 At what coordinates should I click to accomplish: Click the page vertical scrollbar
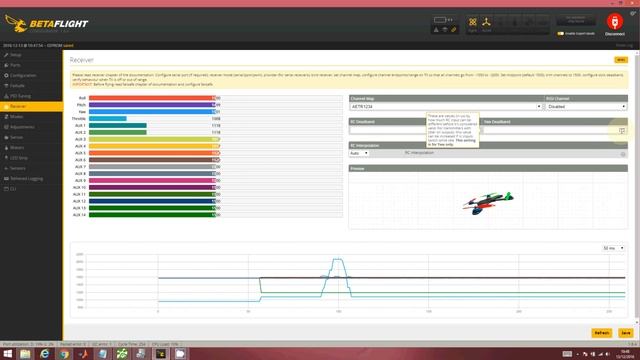[x=637, y=188]
